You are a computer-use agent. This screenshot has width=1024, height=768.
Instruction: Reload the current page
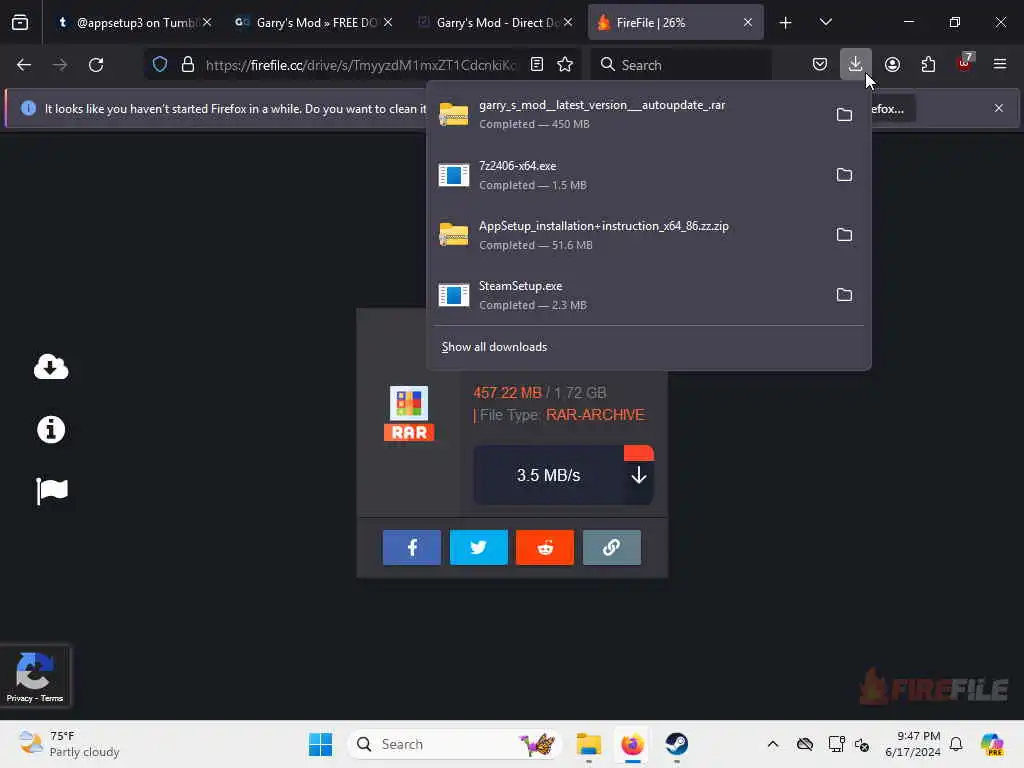pos(96,65)
